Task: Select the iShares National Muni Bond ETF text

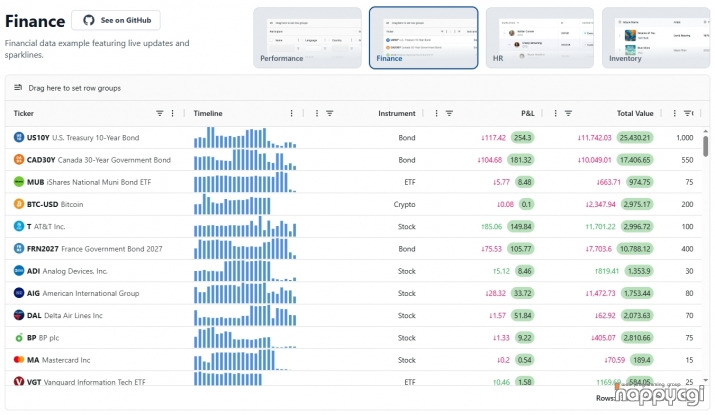Action: 98,182
